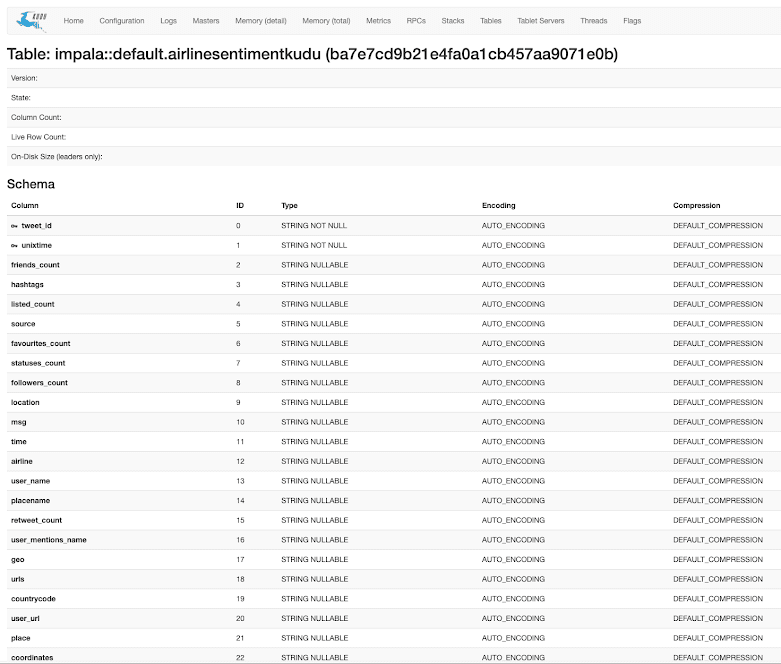
Task: Click the Column Count: label
Action: click(36, 118)
